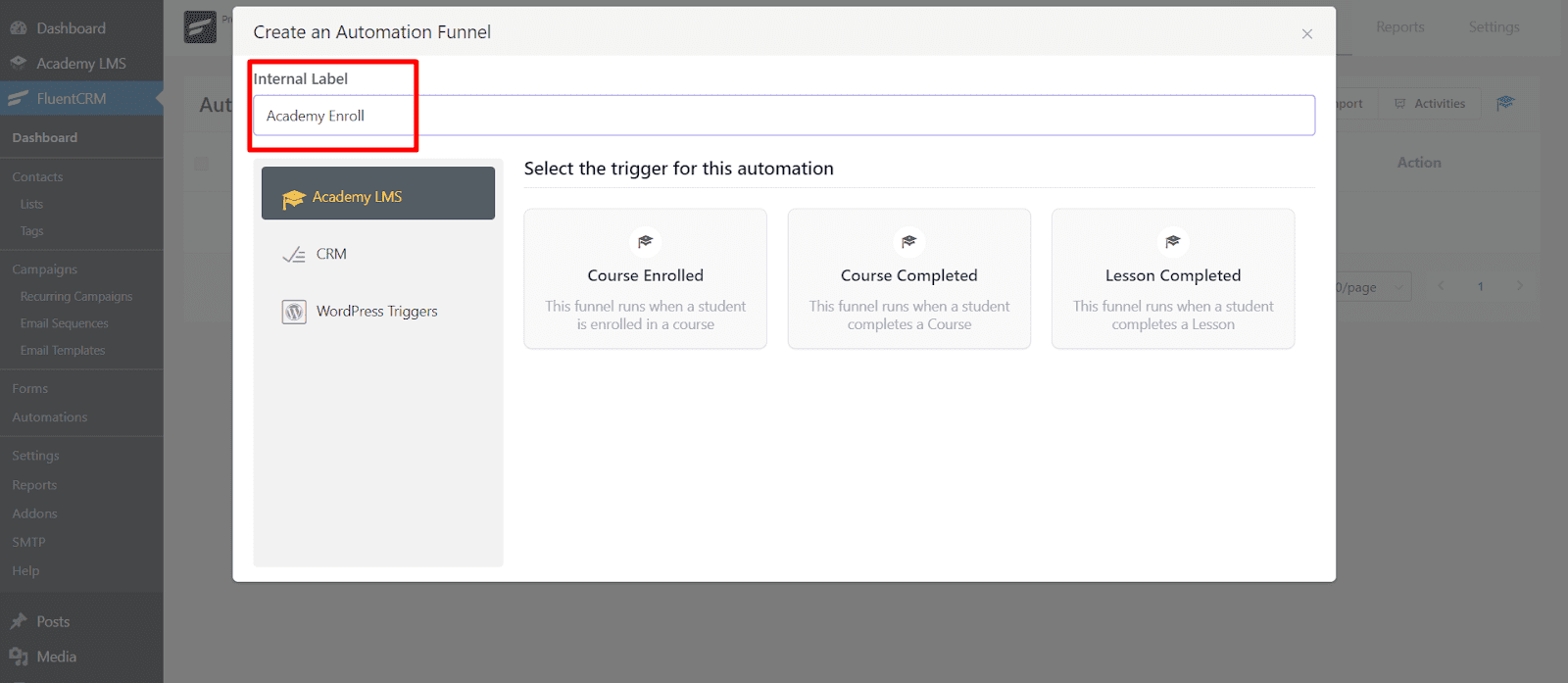Open Email Sequences in the sidebar
This screenshot has width=1568, height=683.
coord(64,323)
